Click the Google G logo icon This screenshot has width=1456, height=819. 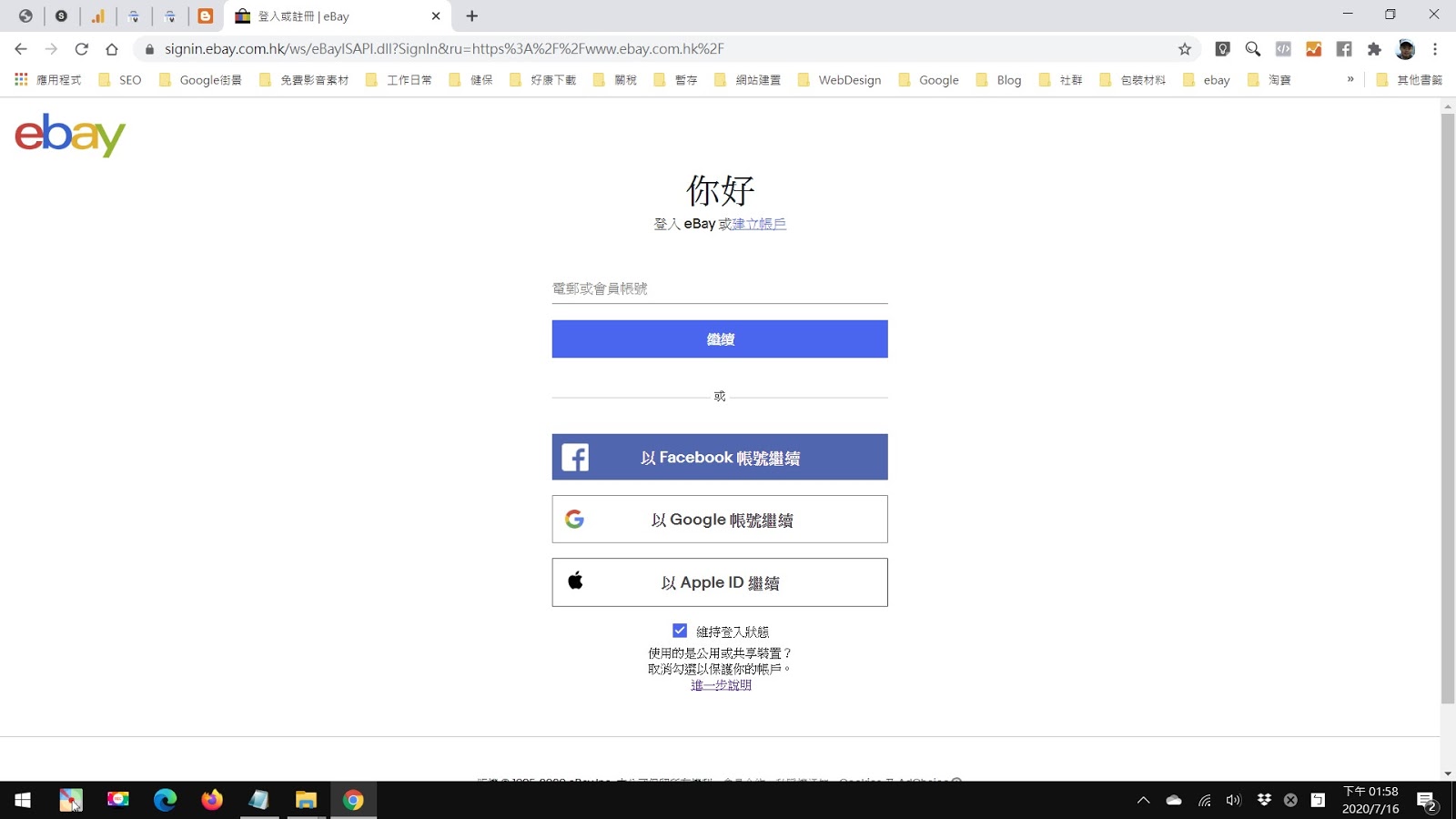(574, 519)
